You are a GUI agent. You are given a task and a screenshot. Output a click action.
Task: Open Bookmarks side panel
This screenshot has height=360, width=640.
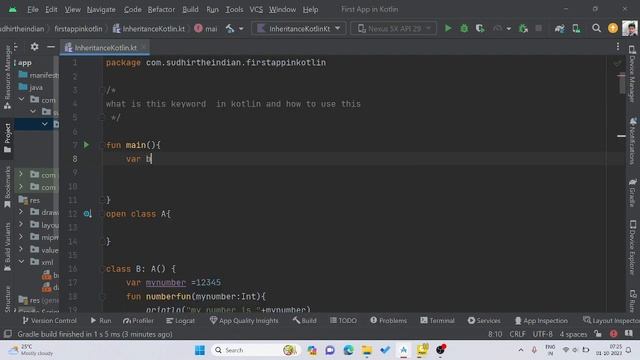pyautogui.click(x=7, y=187)
